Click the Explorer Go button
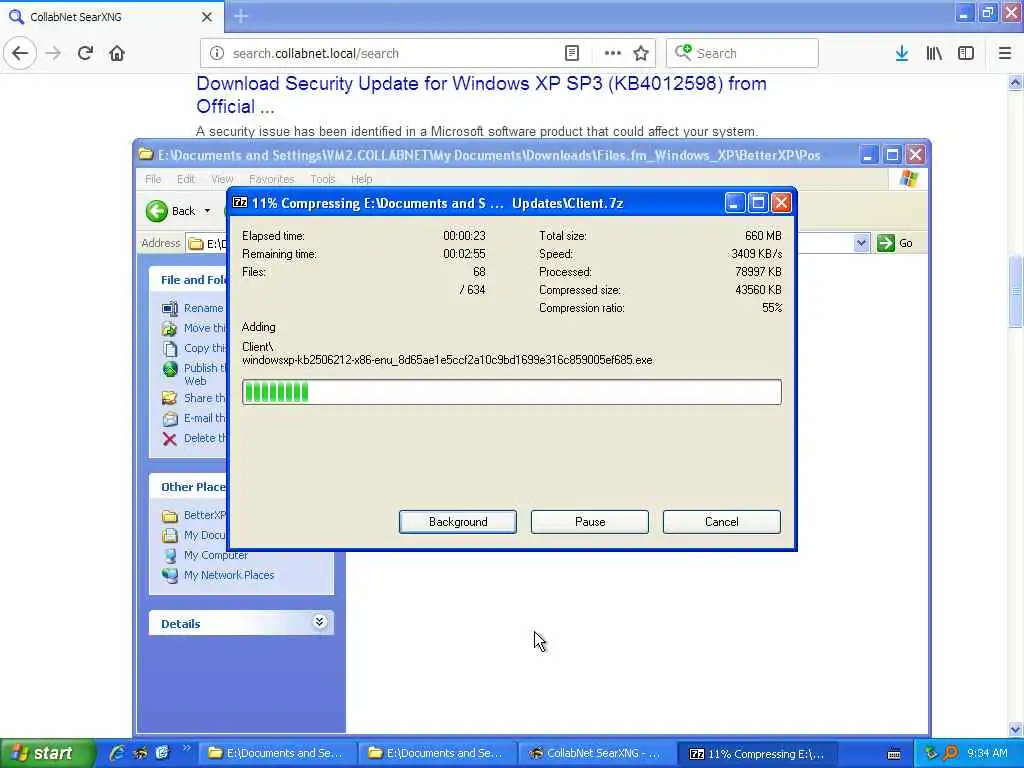 click(x=895, y=243)
